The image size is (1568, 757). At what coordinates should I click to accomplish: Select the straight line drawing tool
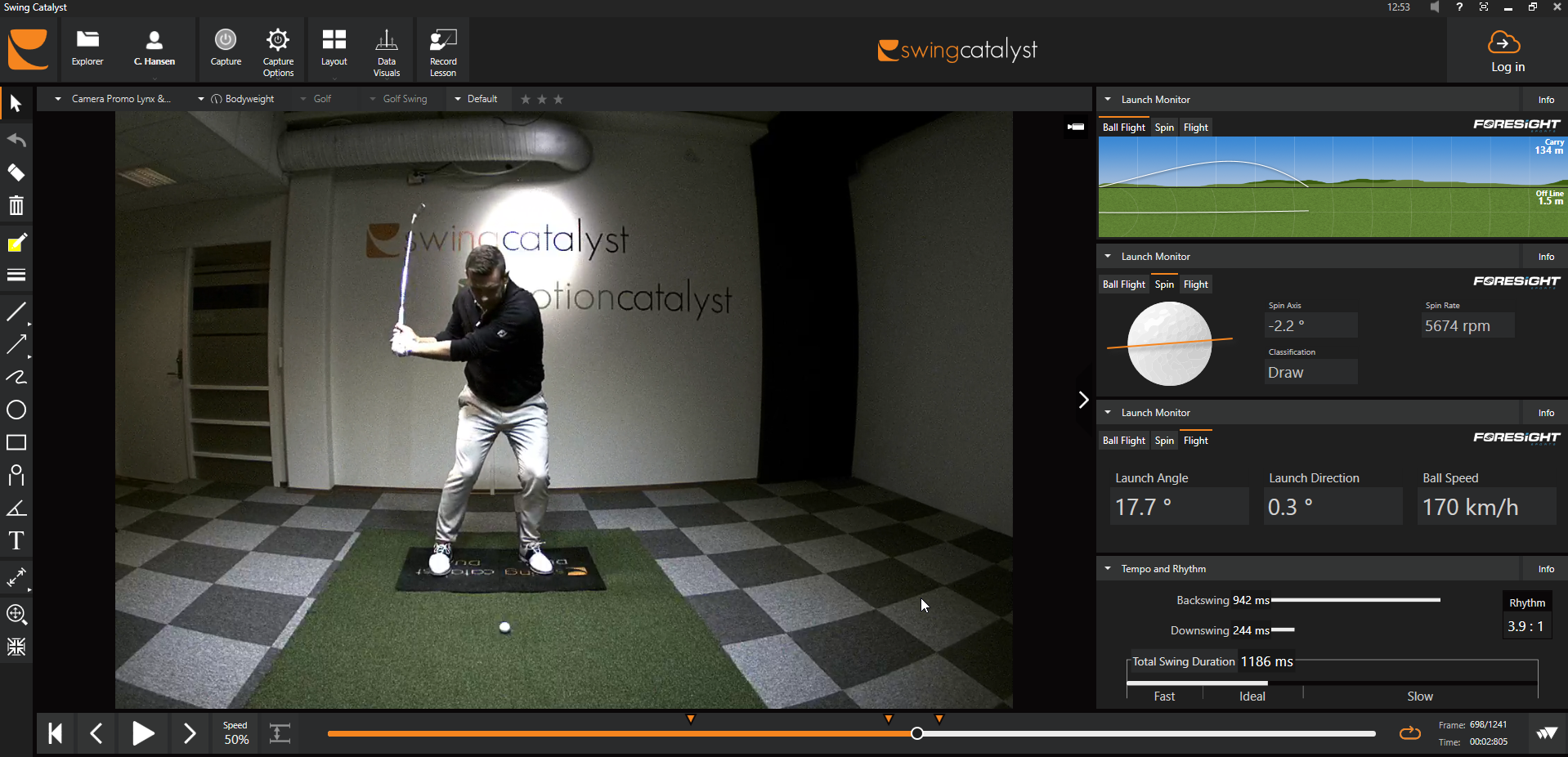pos(16,311)
